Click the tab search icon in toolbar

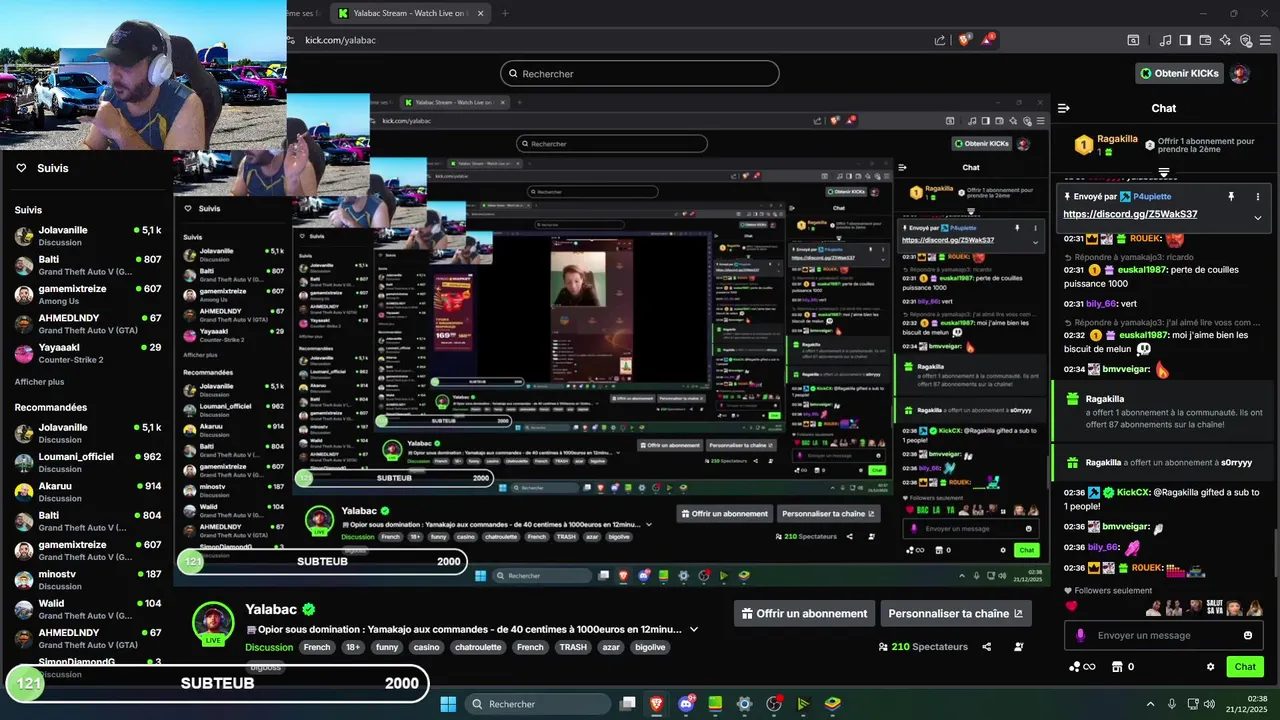coord(1133,40)
